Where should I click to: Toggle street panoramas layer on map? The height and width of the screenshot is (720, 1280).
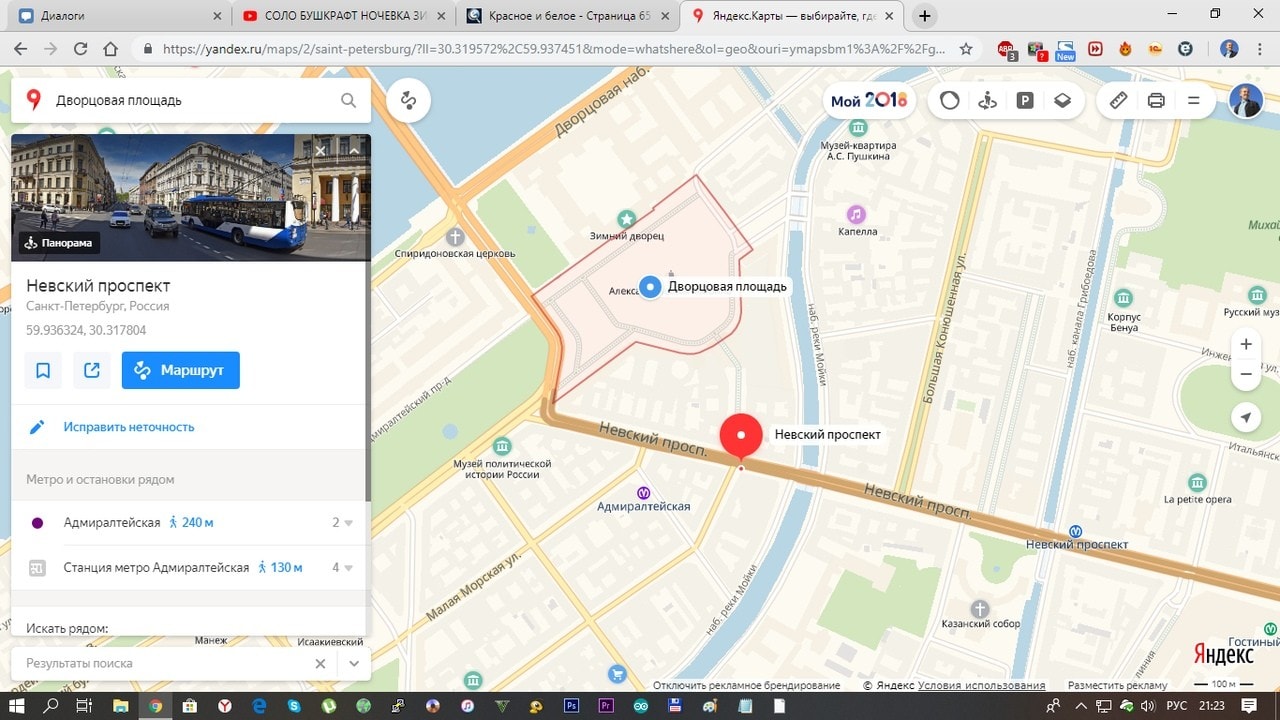987,100
